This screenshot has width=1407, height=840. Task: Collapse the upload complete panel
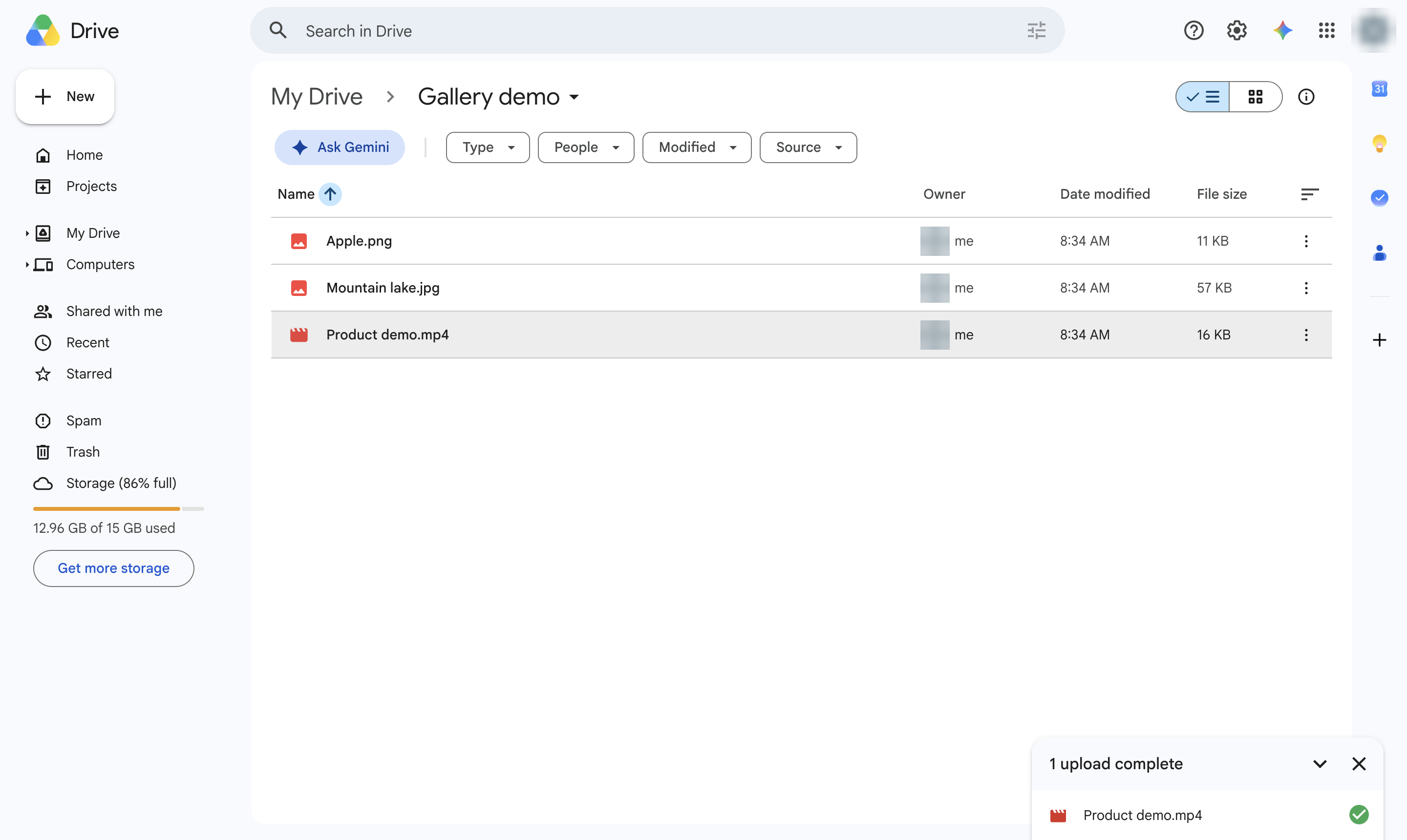click(1319, 764)
